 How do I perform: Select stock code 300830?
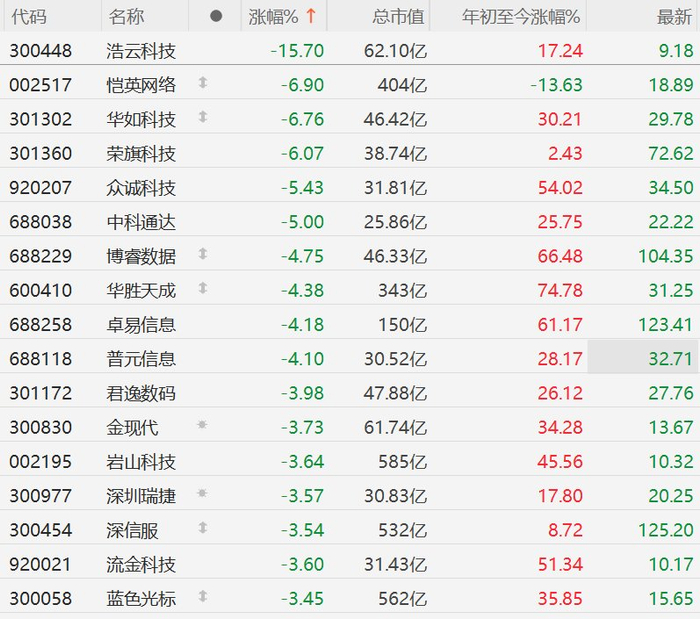coord(41,428)
